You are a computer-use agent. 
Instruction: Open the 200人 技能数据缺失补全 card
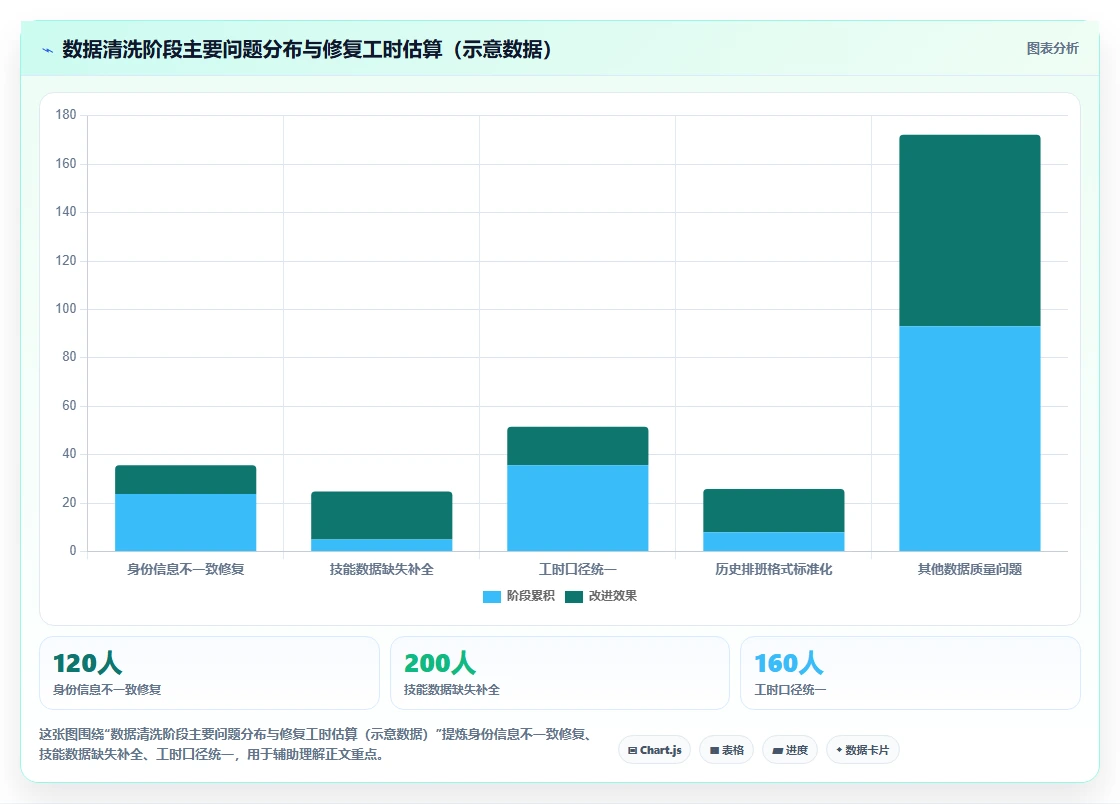coord(559,673)
